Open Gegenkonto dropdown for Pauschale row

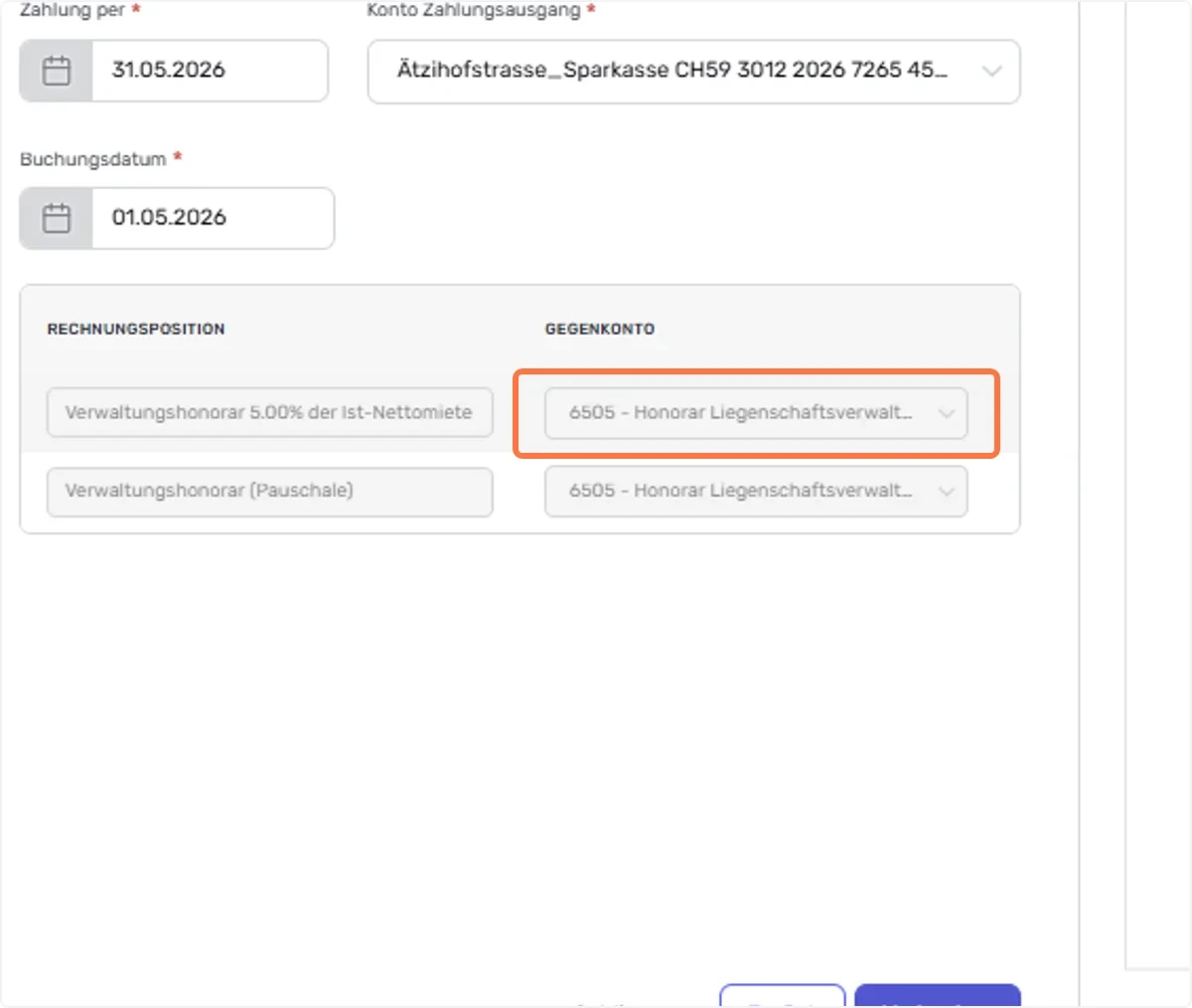(x=756, y=492)
